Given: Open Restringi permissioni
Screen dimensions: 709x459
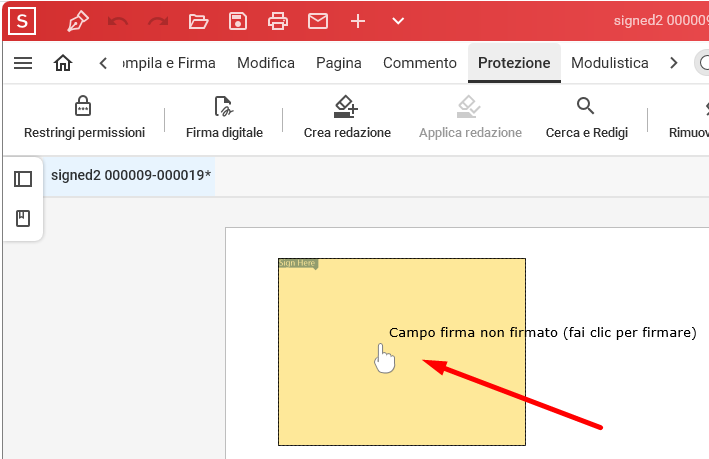Looking at the screenshot, I should pos(84,118).
